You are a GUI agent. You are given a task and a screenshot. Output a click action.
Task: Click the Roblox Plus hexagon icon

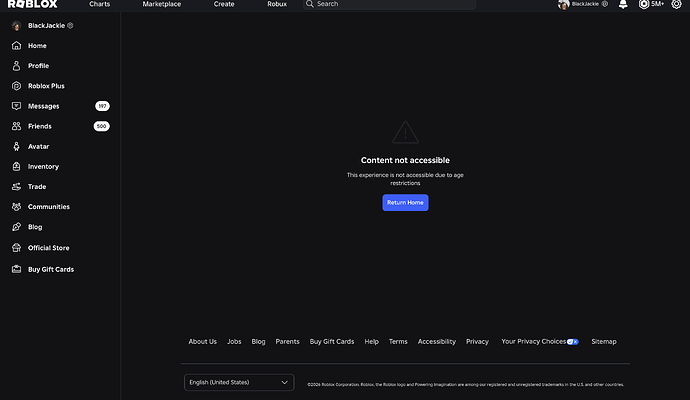pos(16,86)
